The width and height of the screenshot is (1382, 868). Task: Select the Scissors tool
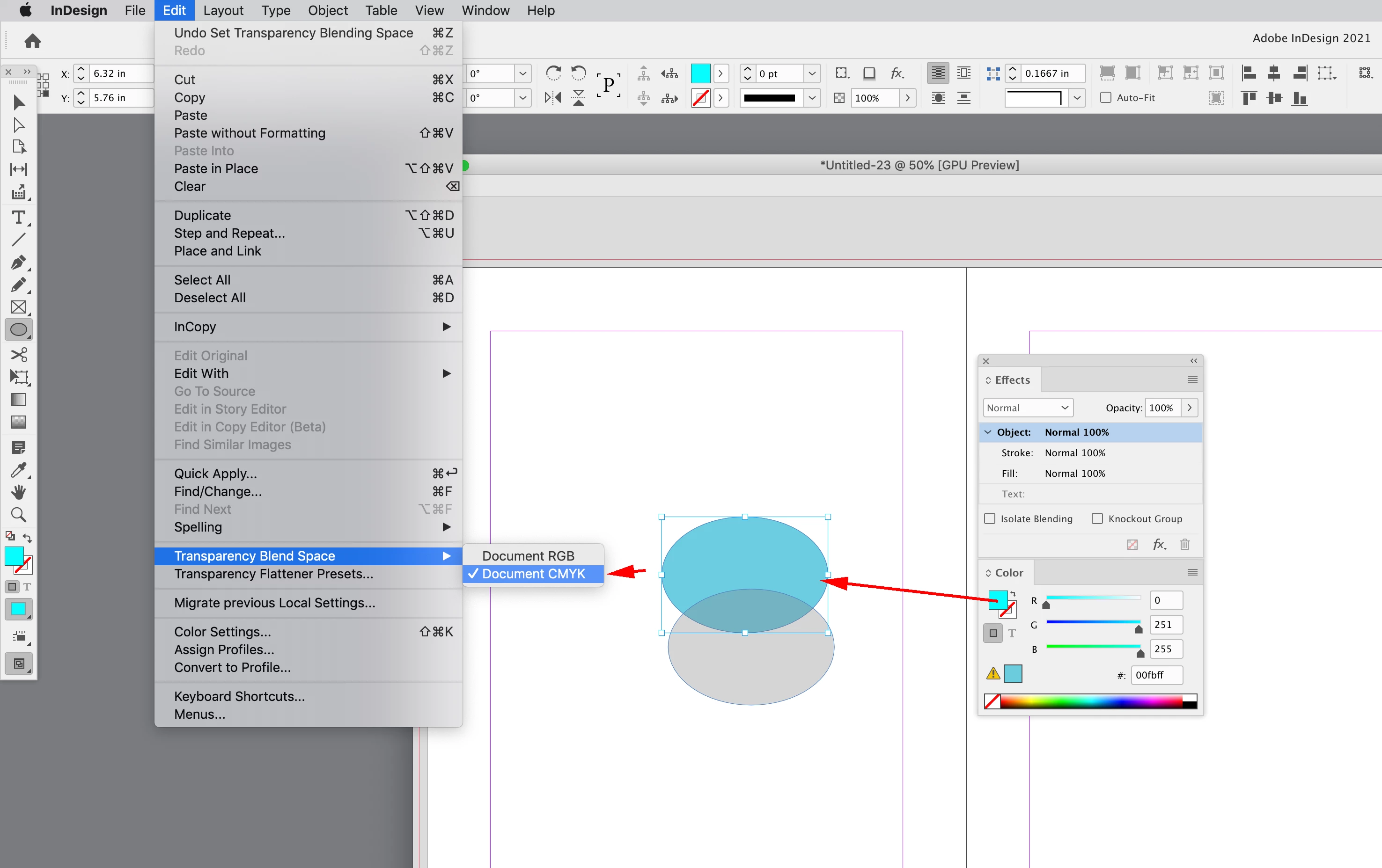point(18,354)
